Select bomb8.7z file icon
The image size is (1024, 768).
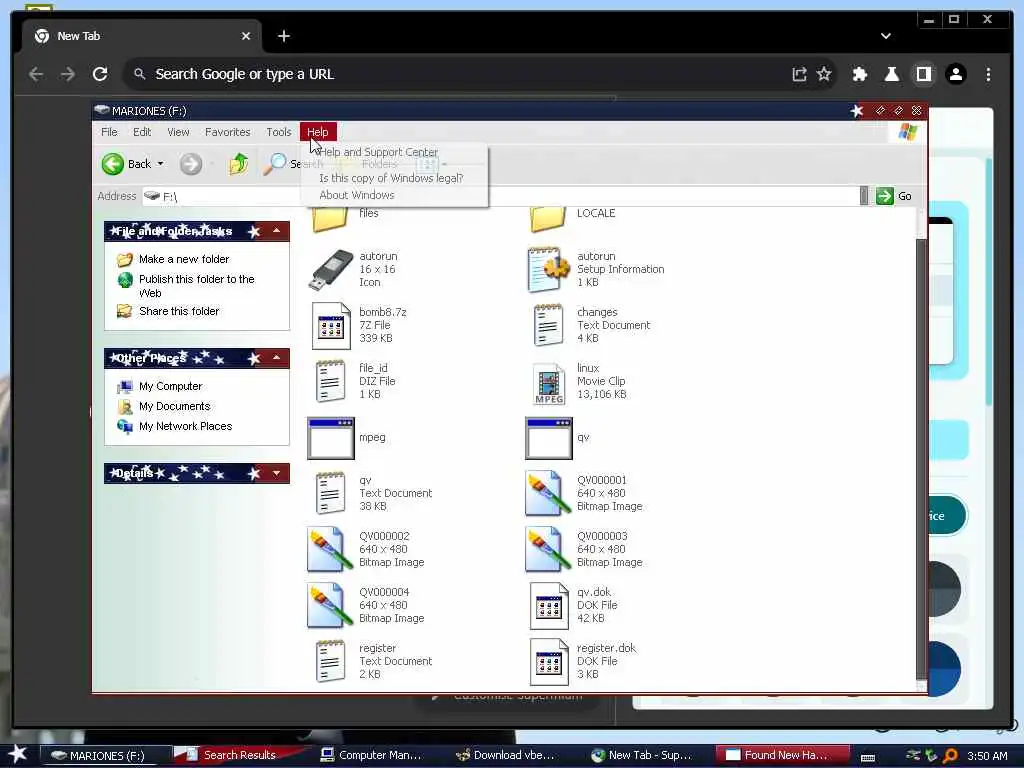331,325
